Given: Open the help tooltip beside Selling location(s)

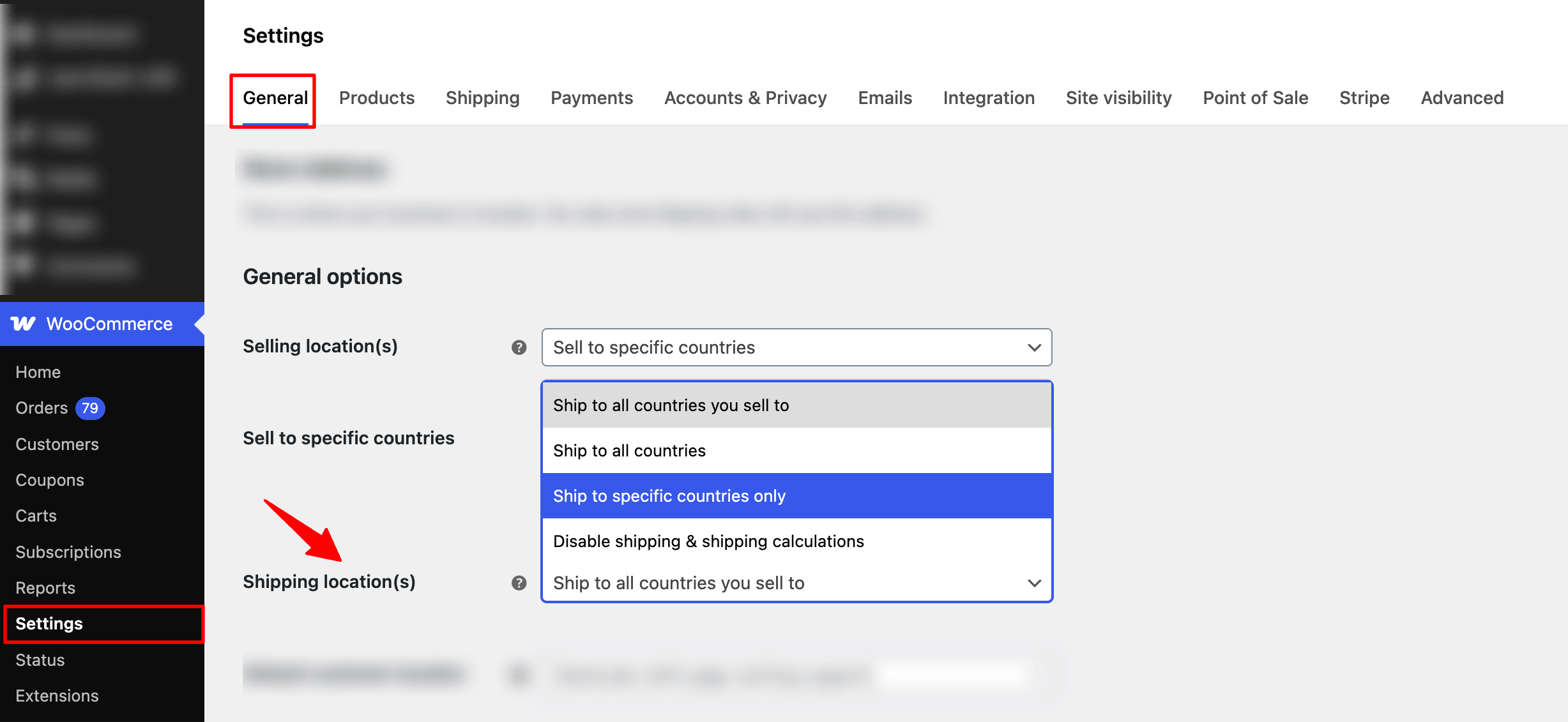Looking at the screenshot, I should 519,347.
